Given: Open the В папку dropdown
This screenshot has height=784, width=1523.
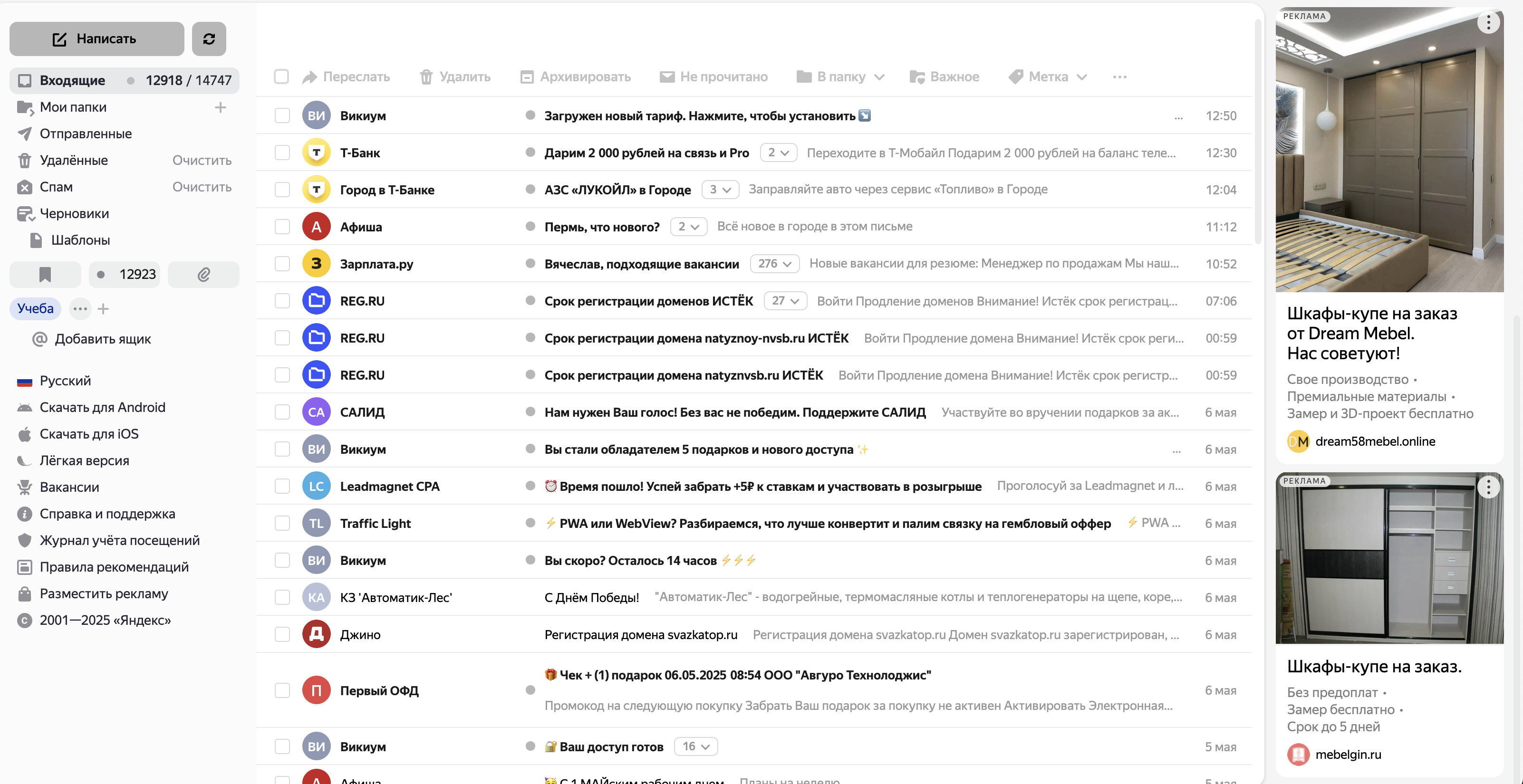Looking at the screenshot, I should click(840, 77).
